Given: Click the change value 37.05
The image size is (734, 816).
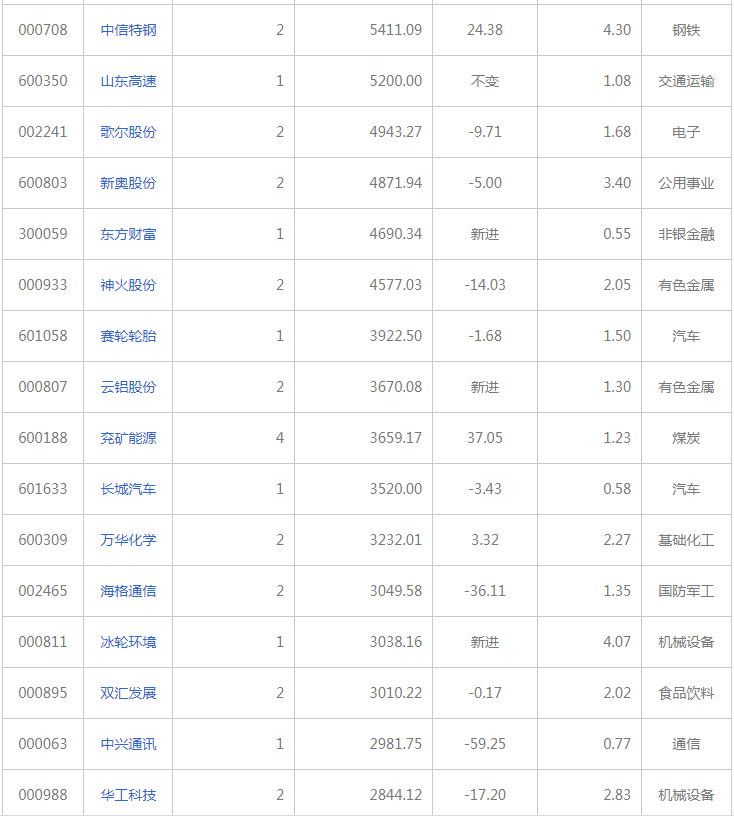Looking at the screenshot, I should point(485,438).
